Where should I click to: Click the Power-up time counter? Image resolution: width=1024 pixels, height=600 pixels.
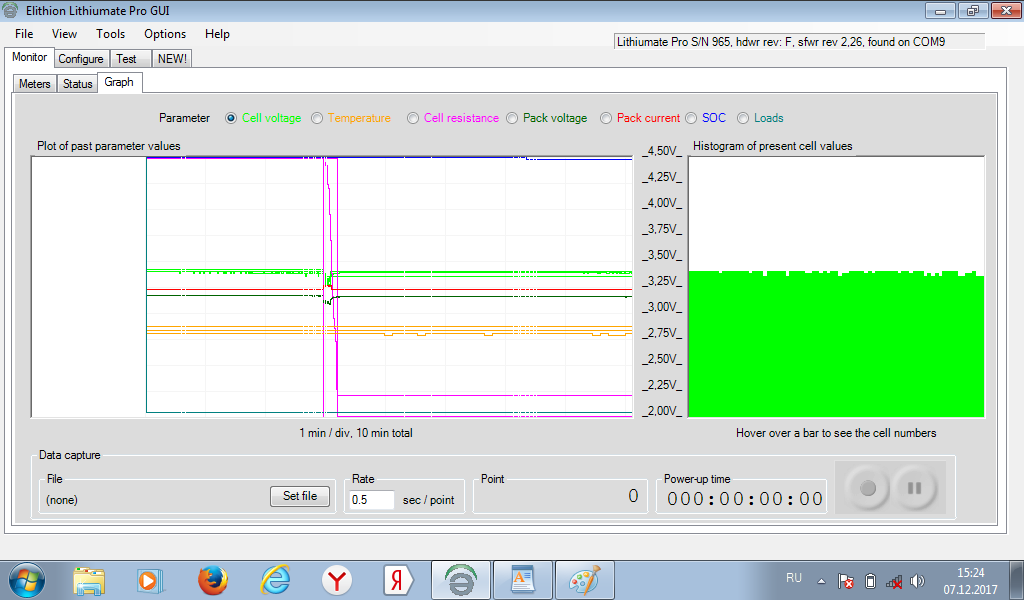[744, 499]
